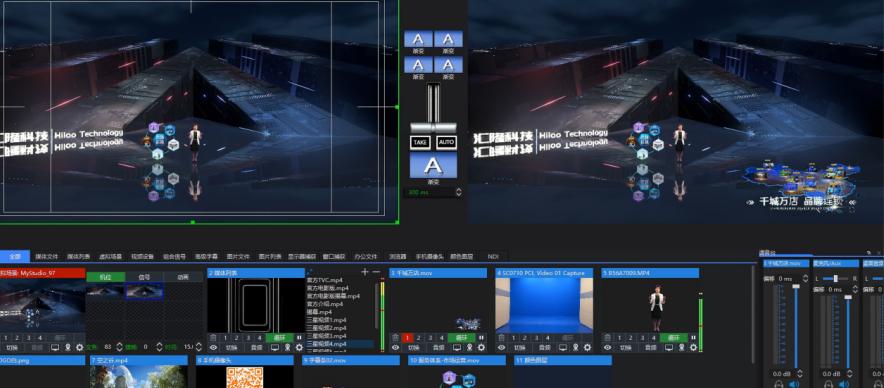This screenshot has height=388, width=884.
Task: Toggle eye visibility on input 4 Capture
Action: pyautogui.click(x=501, y=347)
